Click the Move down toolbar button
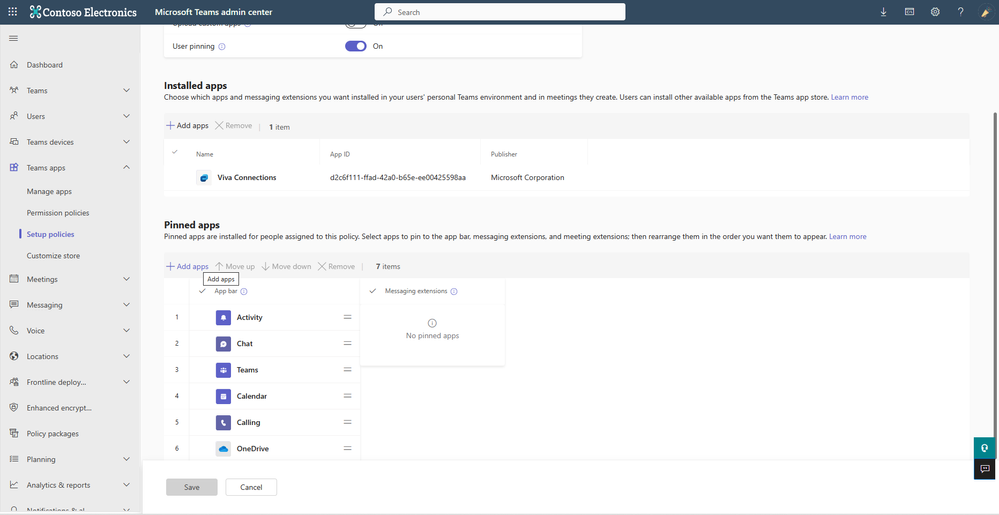The image size is (999, 515). pyautogui.click(x=286, y=266)
